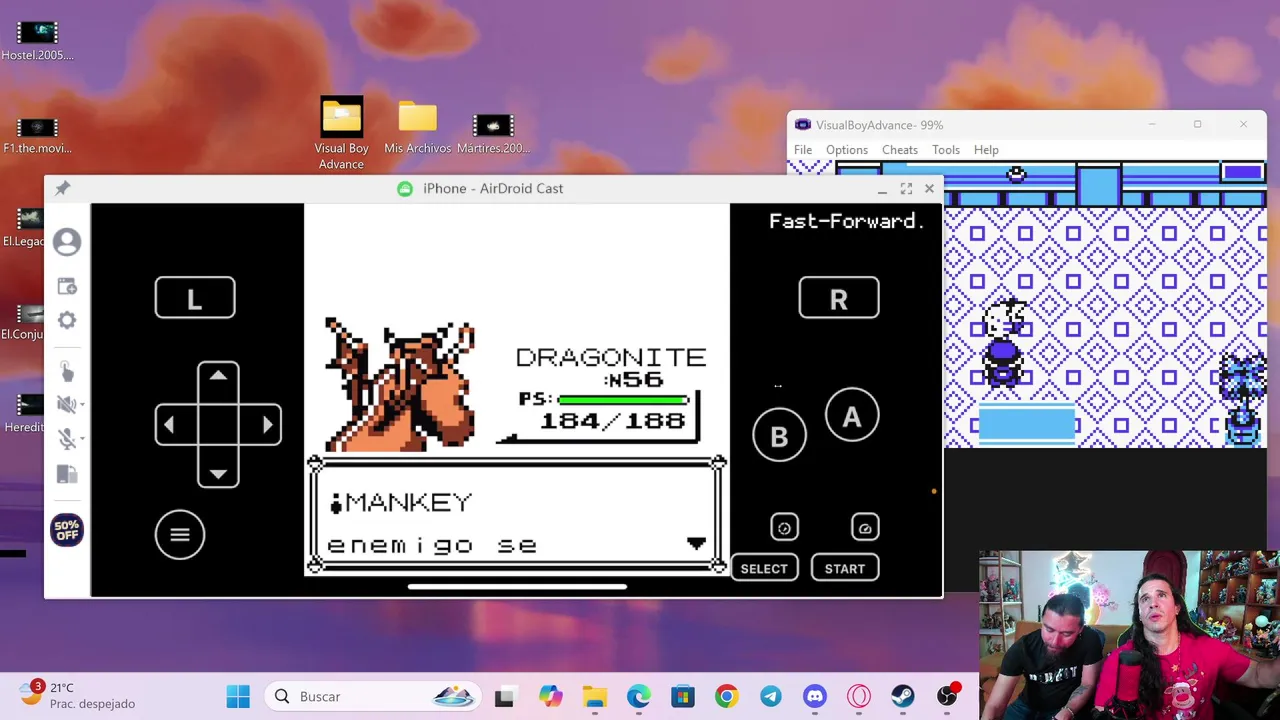Click the Dragonite PS health bar
The height and width of the screenshot is (720, 1280).
click(624, 400)
